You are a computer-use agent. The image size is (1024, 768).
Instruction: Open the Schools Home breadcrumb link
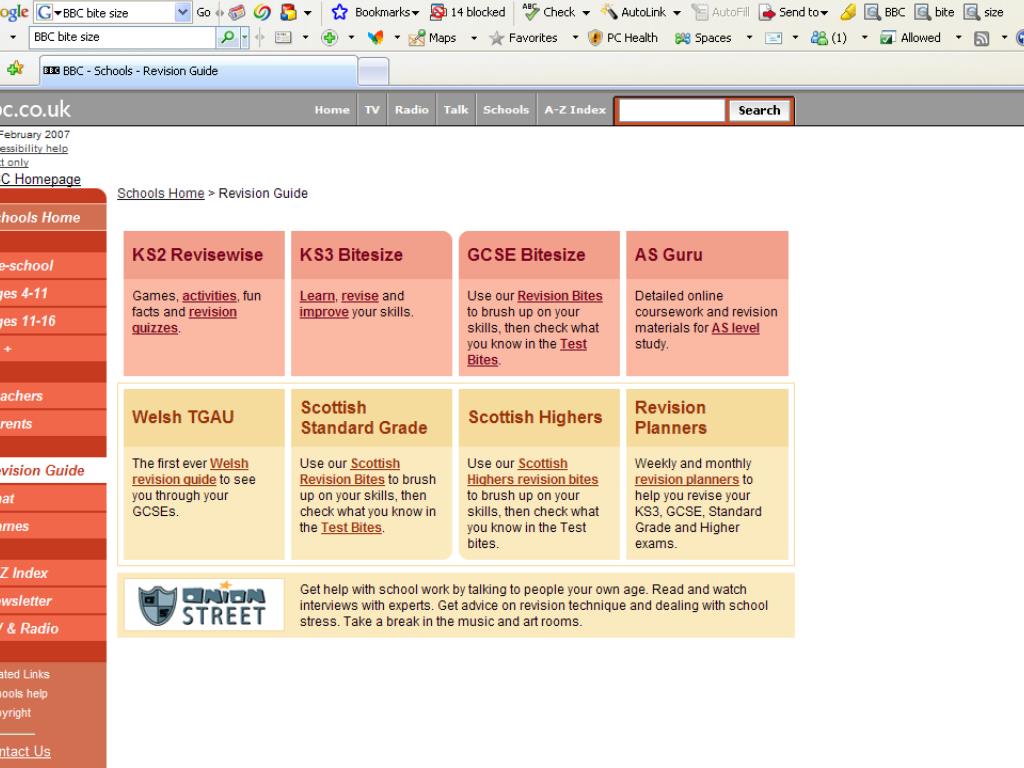[x=161, y=193]
